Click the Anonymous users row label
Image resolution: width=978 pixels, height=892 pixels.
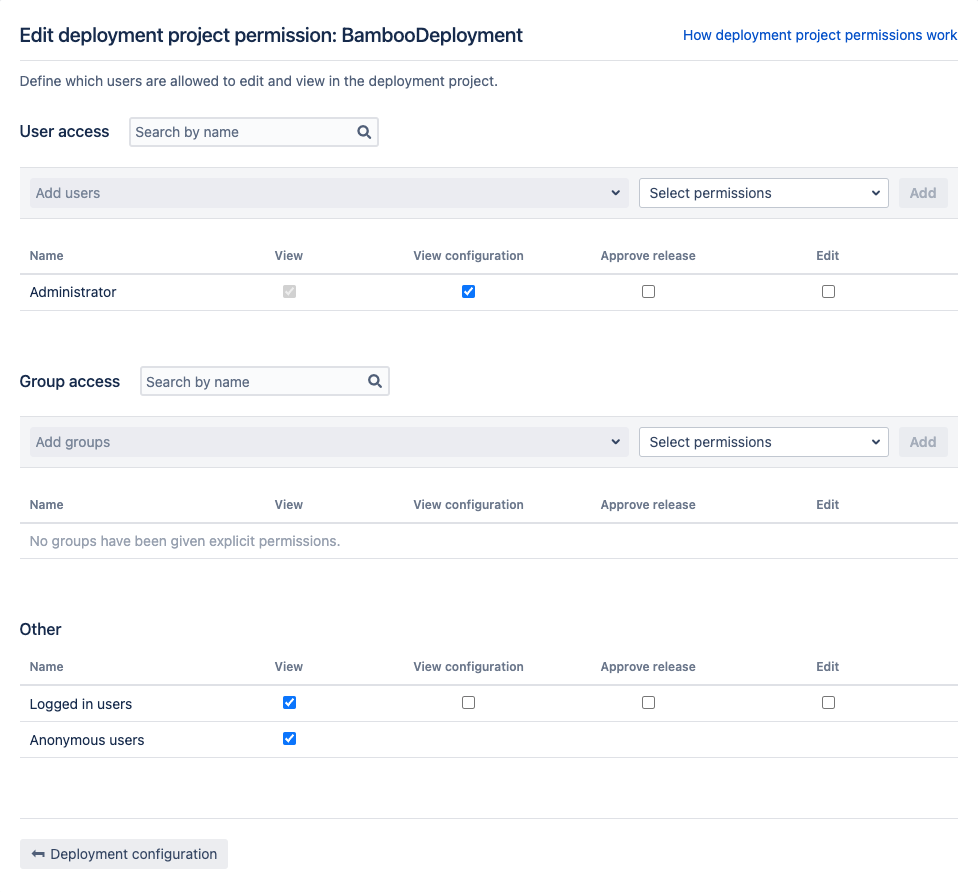pos(87,740)
